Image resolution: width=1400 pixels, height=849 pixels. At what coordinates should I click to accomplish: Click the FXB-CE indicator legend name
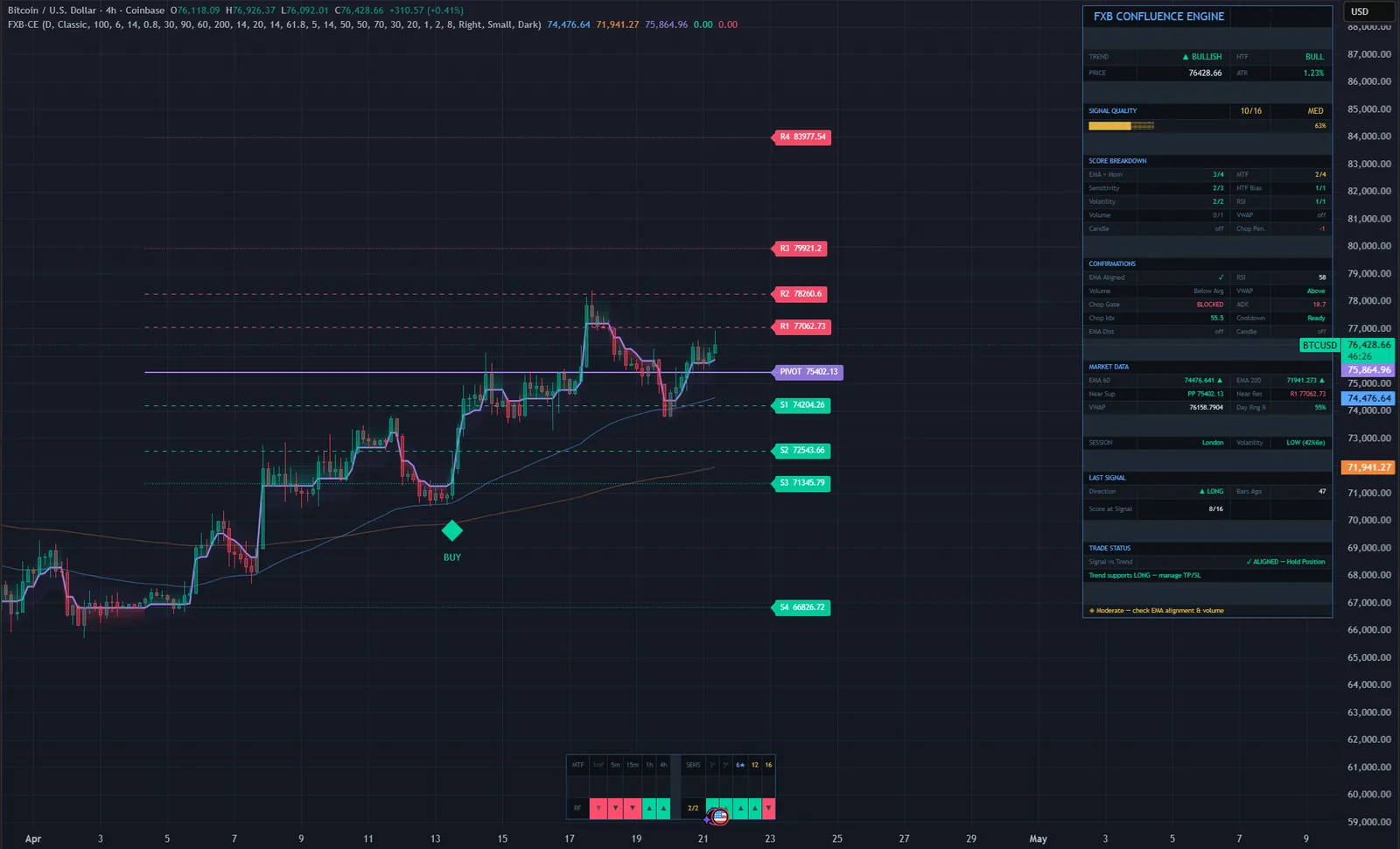click(23, 25)
